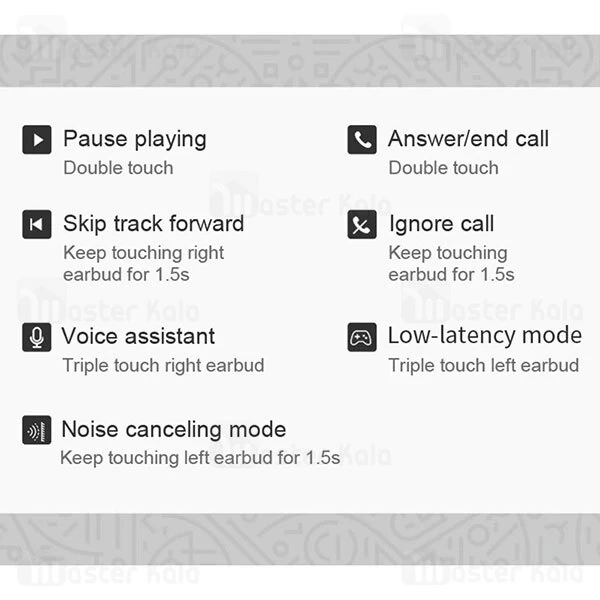Click the "Pause playing" heading

click(135, 139)
